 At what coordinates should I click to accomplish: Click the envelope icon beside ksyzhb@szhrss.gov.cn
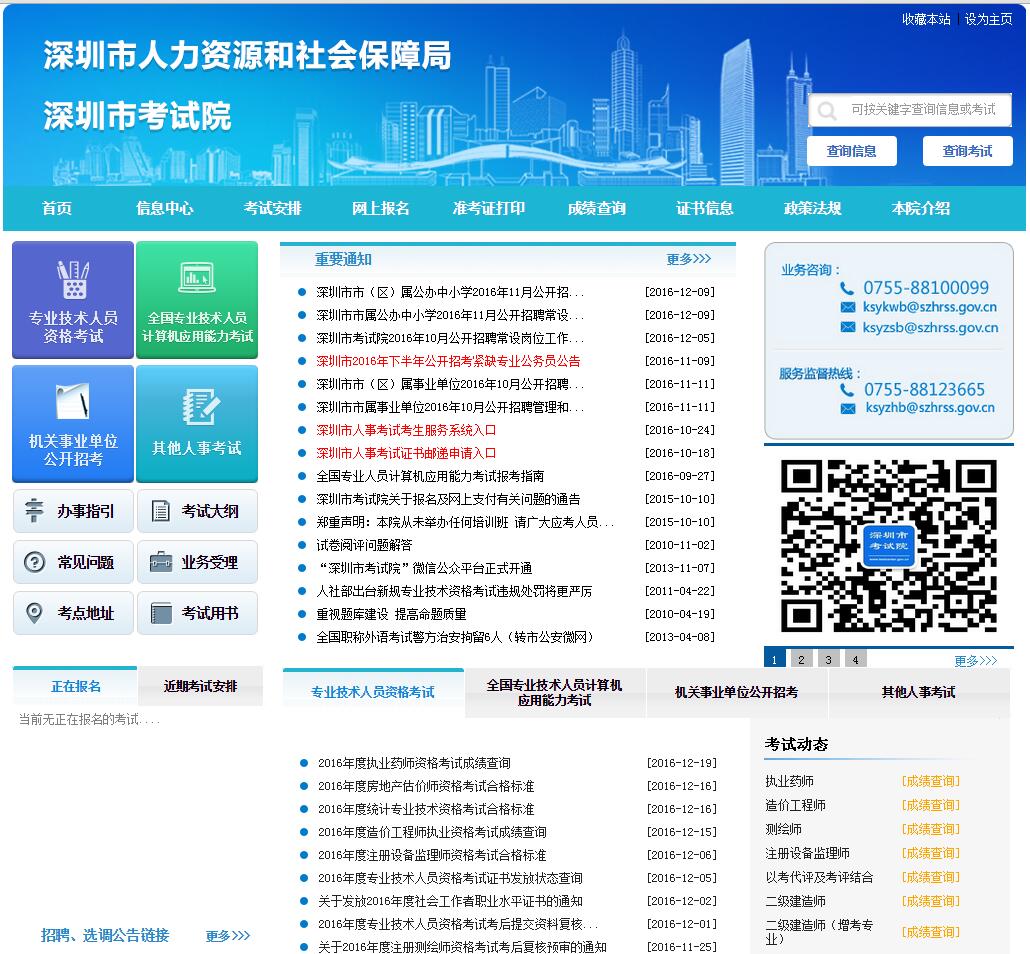point(848,409)
